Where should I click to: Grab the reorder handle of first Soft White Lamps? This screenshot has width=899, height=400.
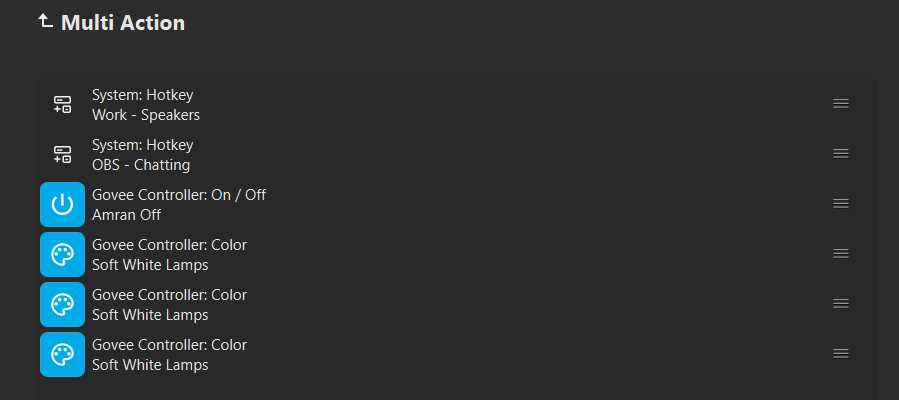pyautogui.click(x=841, y=253)
